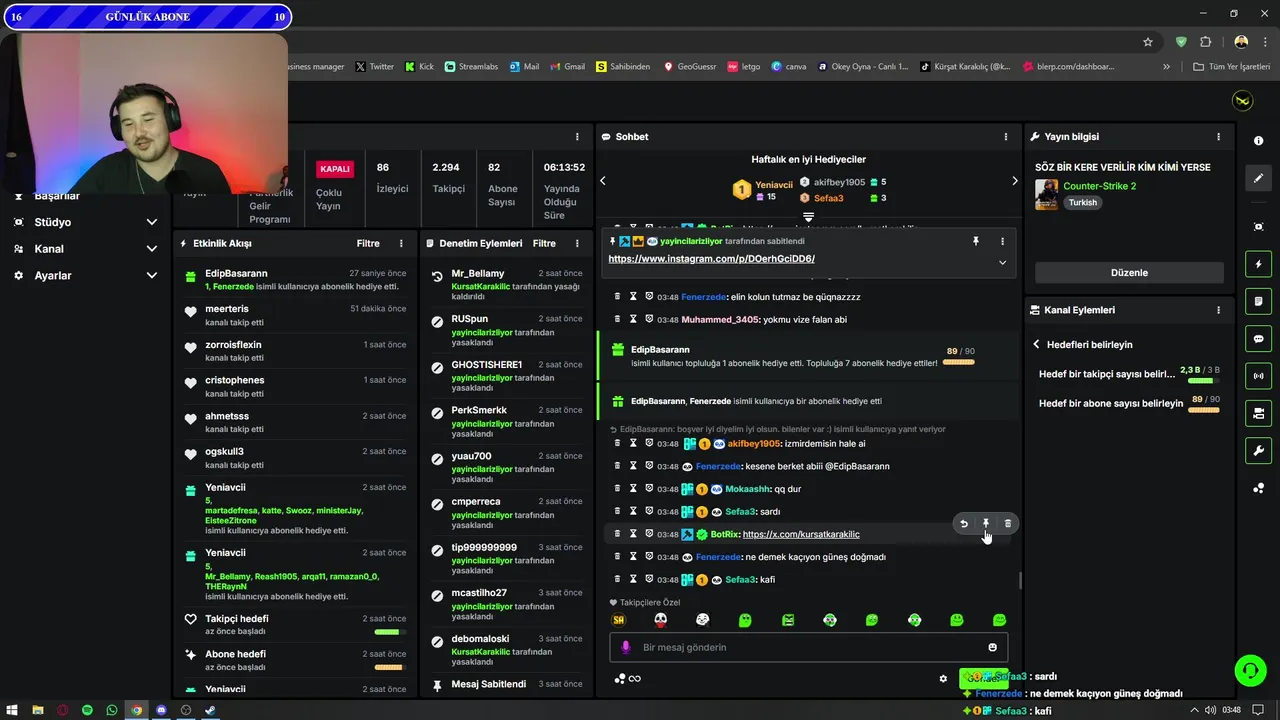This screenshot has height=720, width=1280.
Task: Toggle the broadcast signal panel icon
Action: click(x=1258, y=376)
